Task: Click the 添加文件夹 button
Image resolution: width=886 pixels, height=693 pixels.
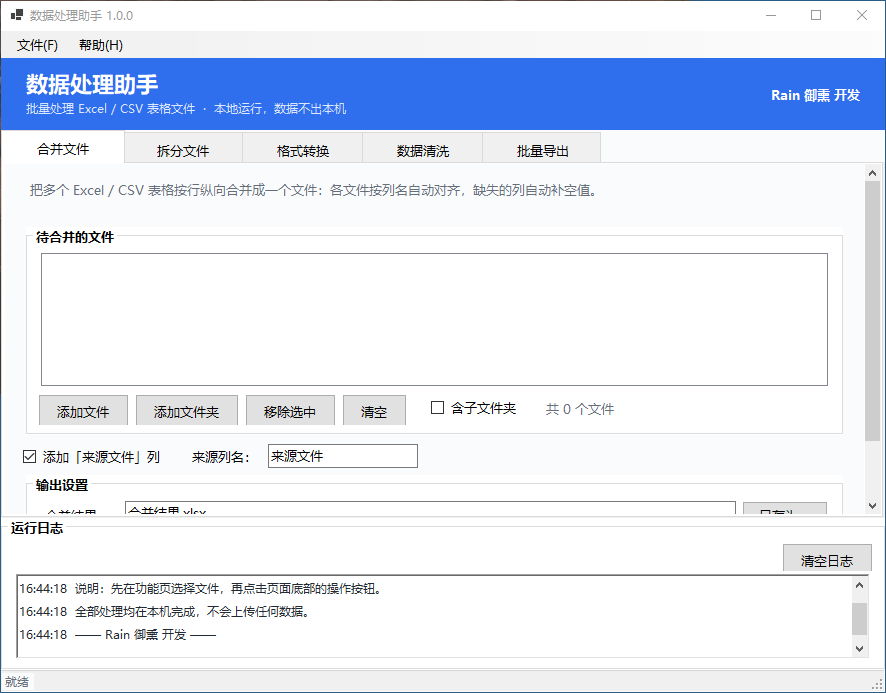Action: tap(186, 410)
